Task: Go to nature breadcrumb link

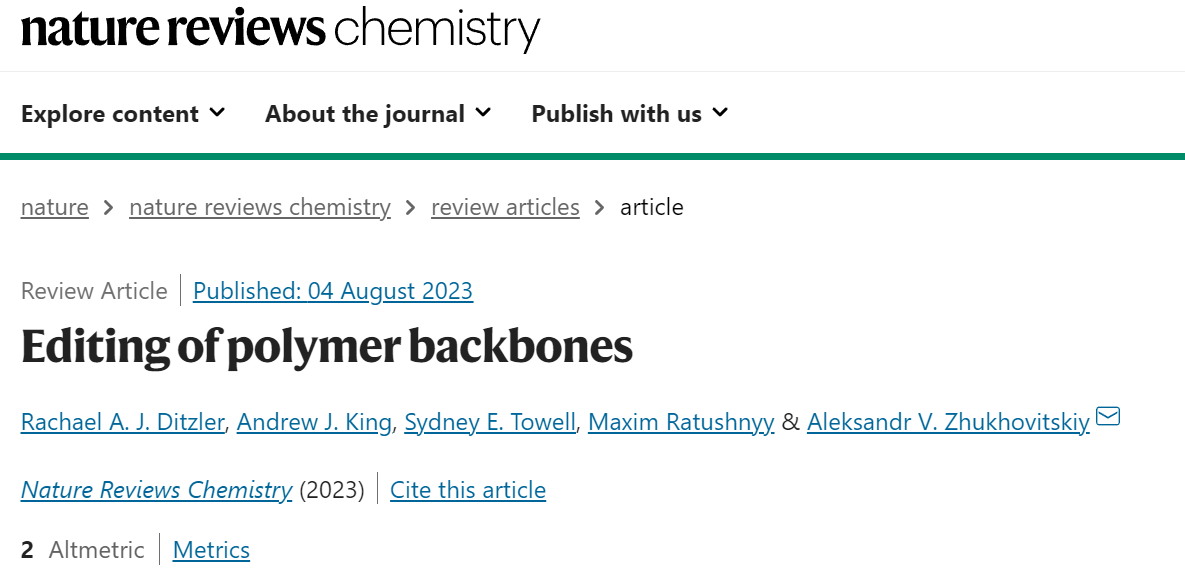Action: [54, 206]
